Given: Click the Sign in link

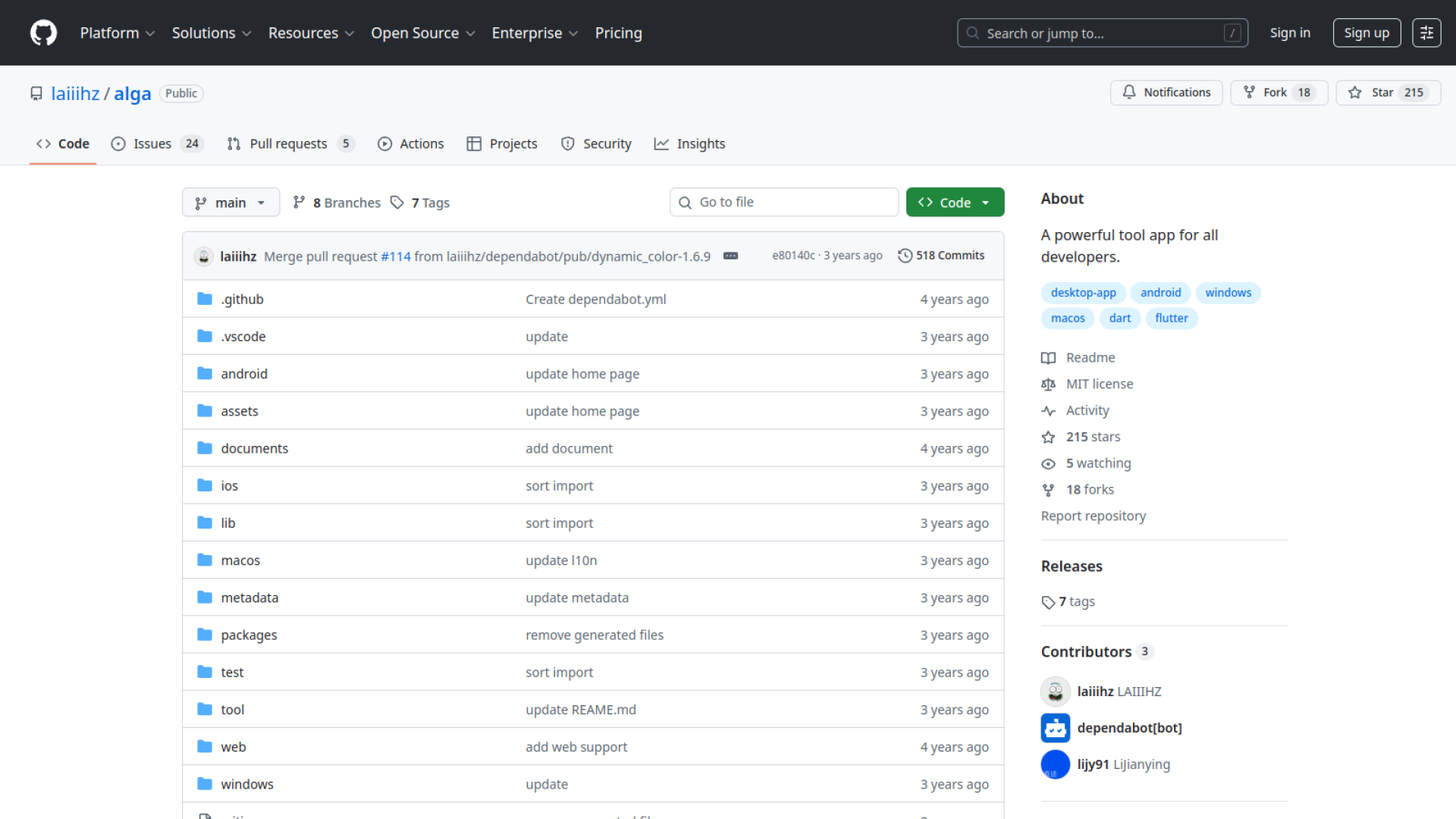Looking at the screenshot, I should pos(1290,33).
